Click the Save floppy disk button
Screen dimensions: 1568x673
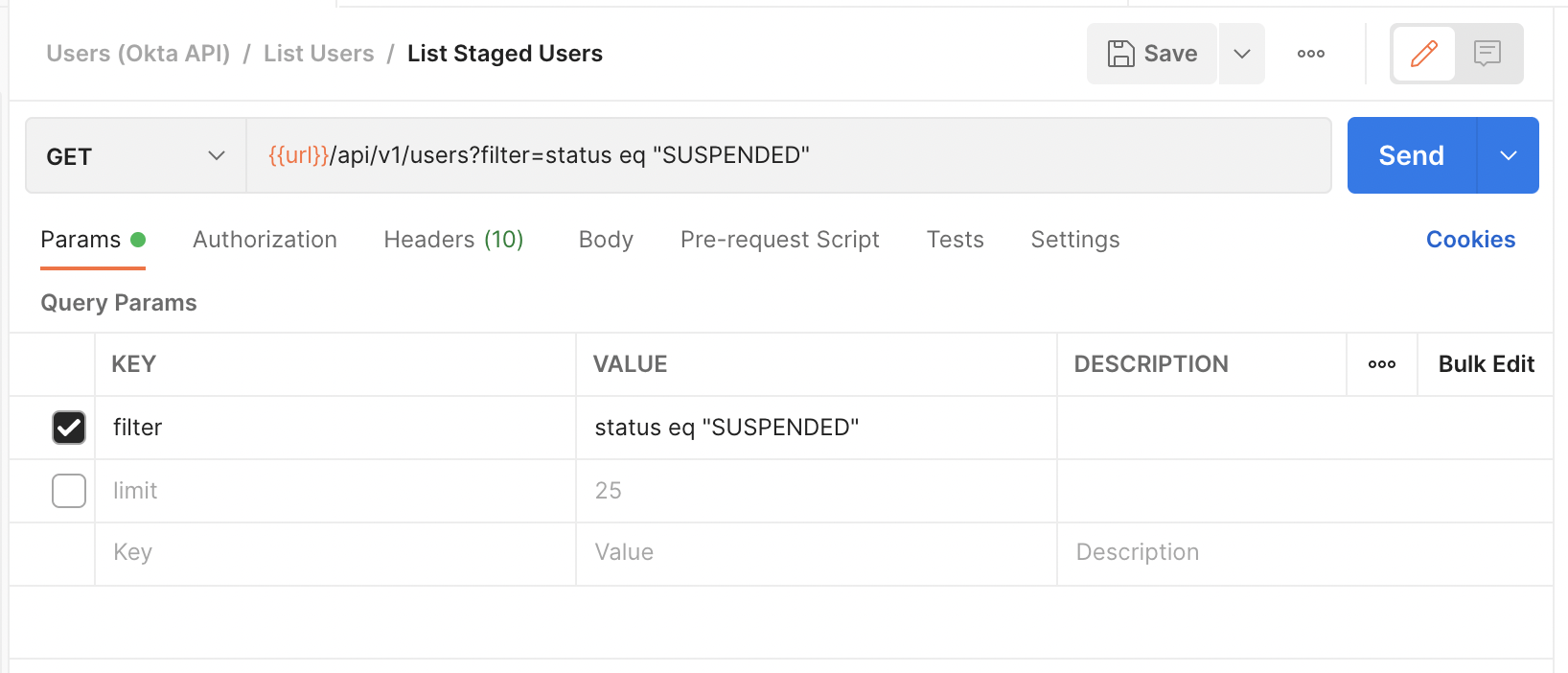coord(1152,54)
